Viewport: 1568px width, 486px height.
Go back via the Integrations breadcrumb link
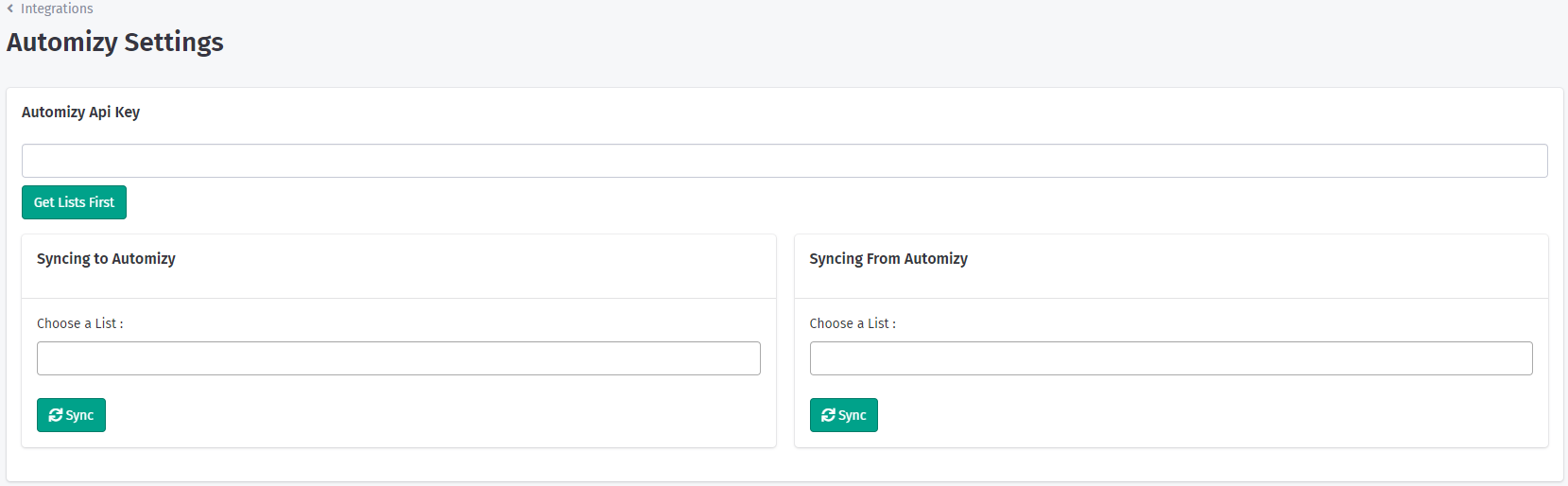(x=56, y=9)
